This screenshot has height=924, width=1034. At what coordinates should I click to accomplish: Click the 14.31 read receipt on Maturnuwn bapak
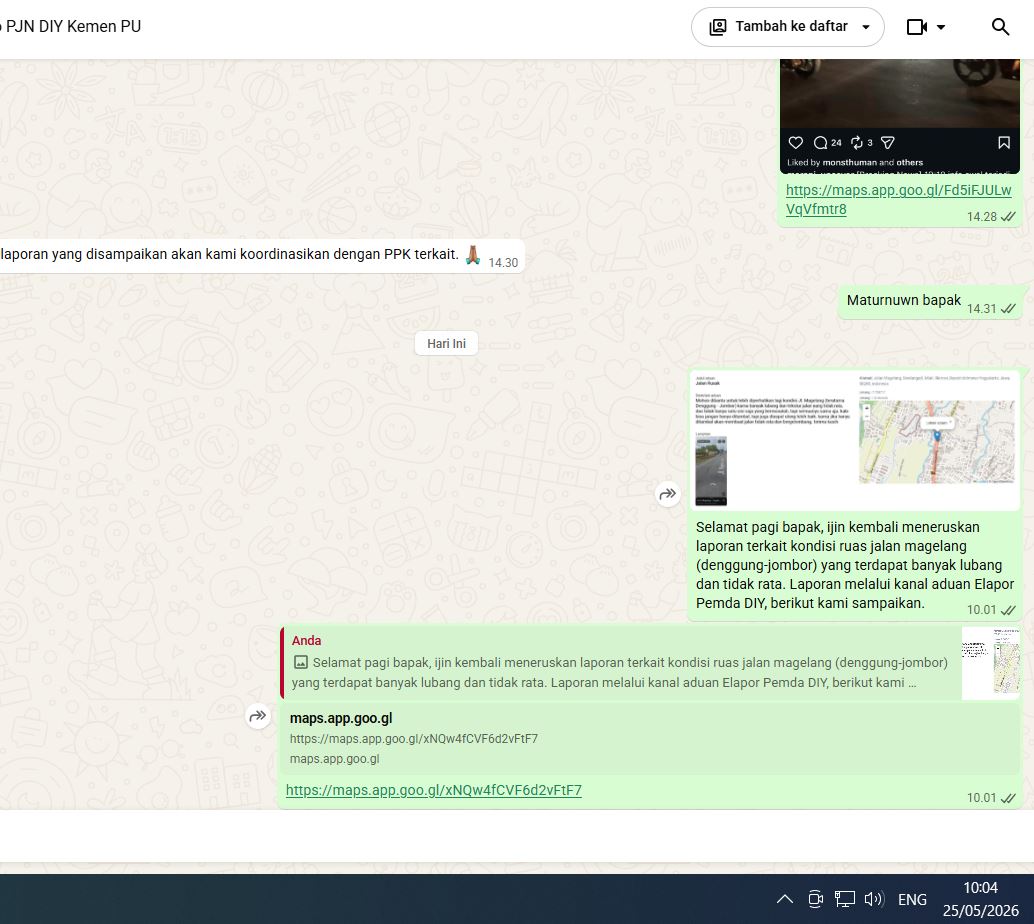pyautogui.click(x=1008, y=309)
